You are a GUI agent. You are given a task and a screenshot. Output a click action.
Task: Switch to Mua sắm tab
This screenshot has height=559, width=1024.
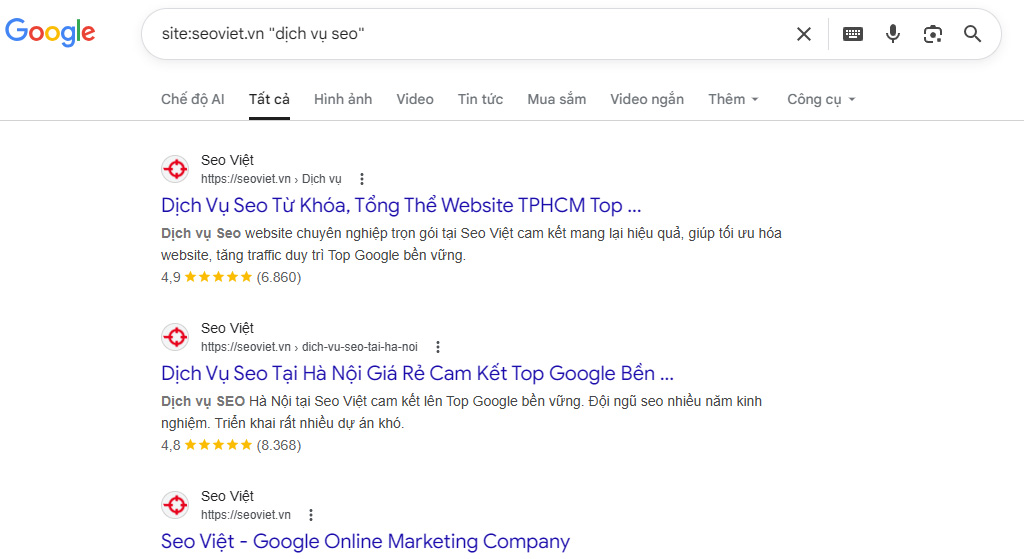556,99
